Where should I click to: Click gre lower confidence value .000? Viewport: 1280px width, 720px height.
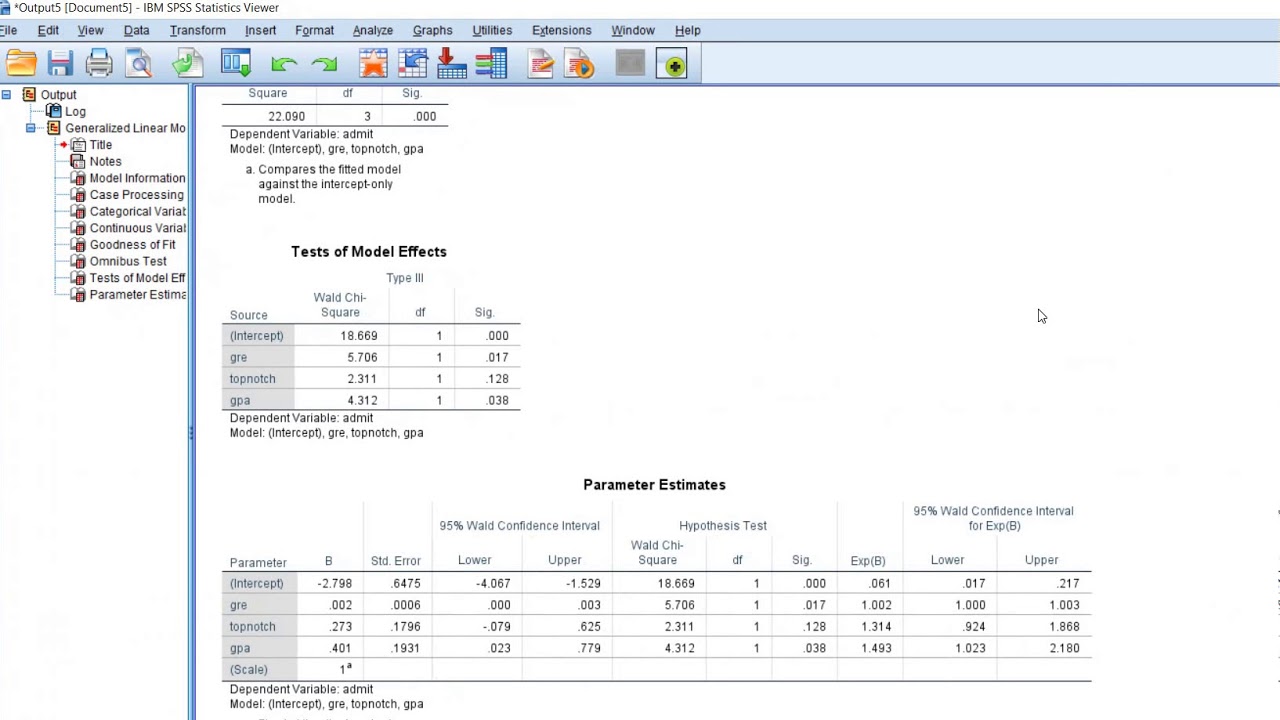click(499, 605)
